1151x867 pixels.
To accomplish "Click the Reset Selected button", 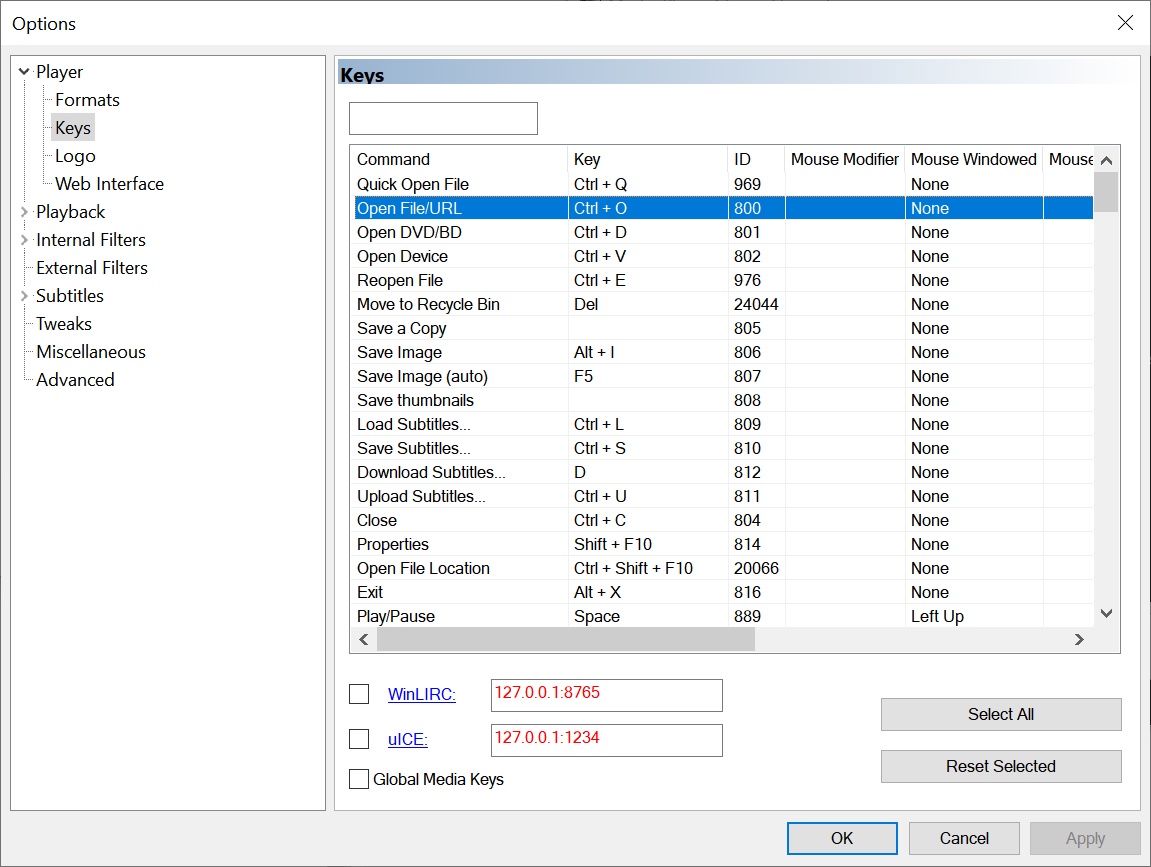I will point(1000,766).
